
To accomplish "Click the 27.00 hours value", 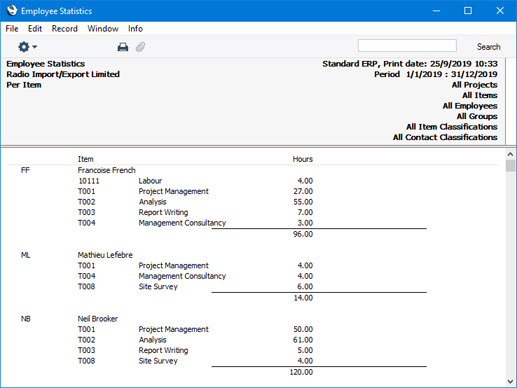I will 303,191.
